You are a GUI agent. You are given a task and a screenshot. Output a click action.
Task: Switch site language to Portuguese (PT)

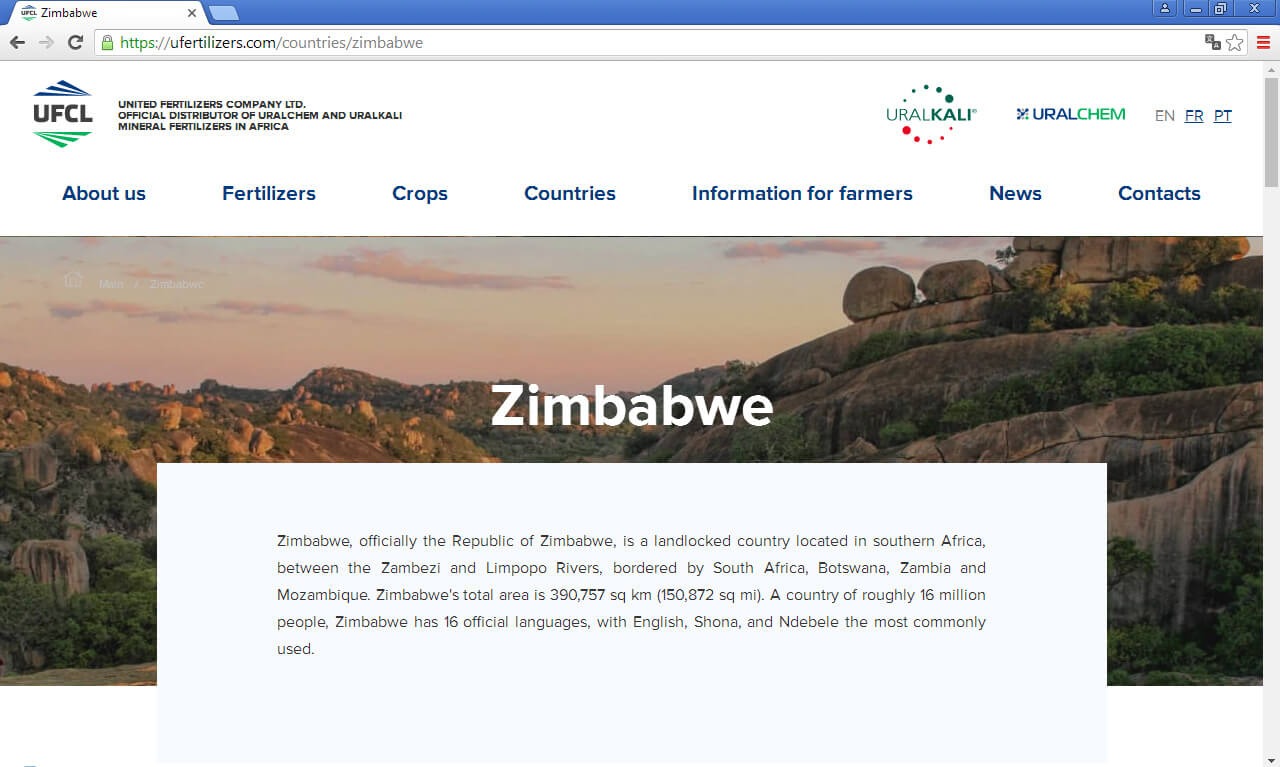click(1222, 116)
